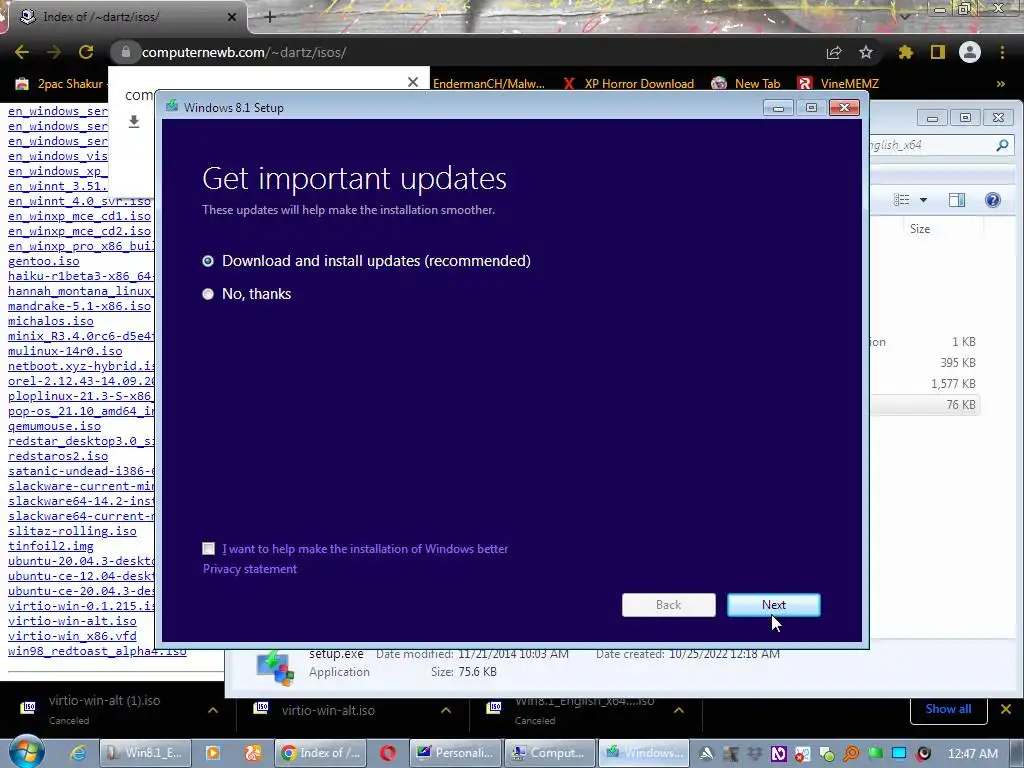1024x768 pixels.
Task: Click the setup.exe icon in details pane
Action: 275,669
